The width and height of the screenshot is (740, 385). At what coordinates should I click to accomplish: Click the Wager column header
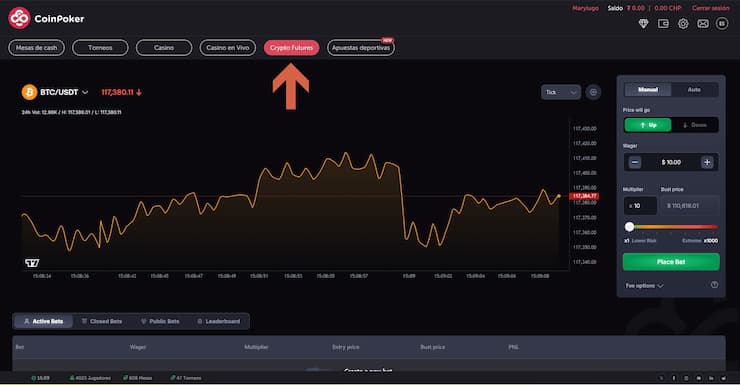coord(138,347)
